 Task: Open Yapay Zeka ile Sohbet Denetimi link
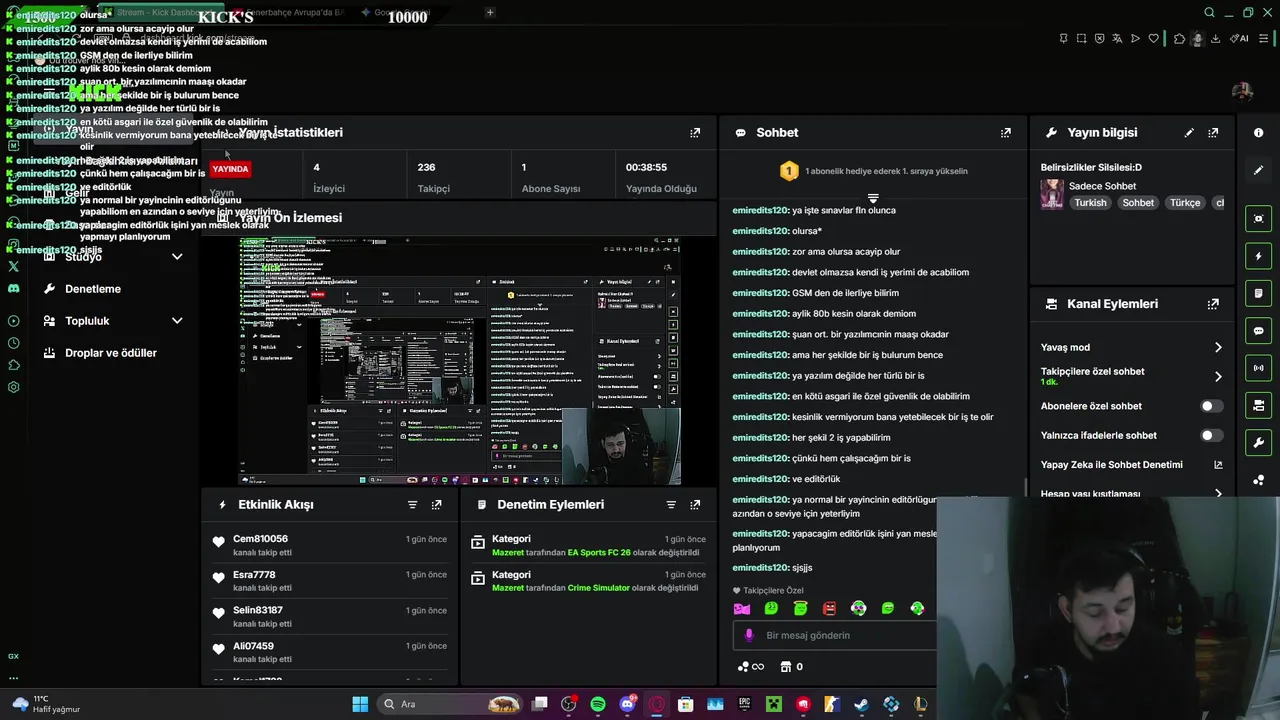pyautogui.click(x=1111, y=465)
